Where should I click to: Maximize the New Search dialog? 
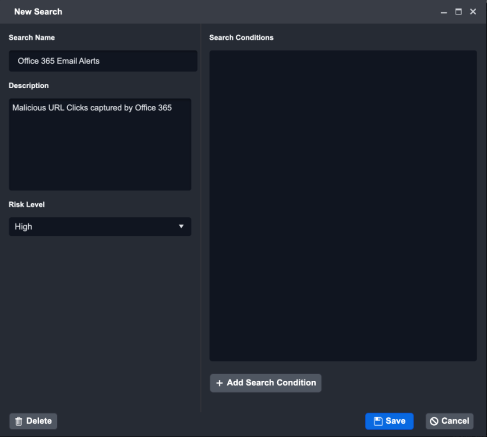coord(459,12)
